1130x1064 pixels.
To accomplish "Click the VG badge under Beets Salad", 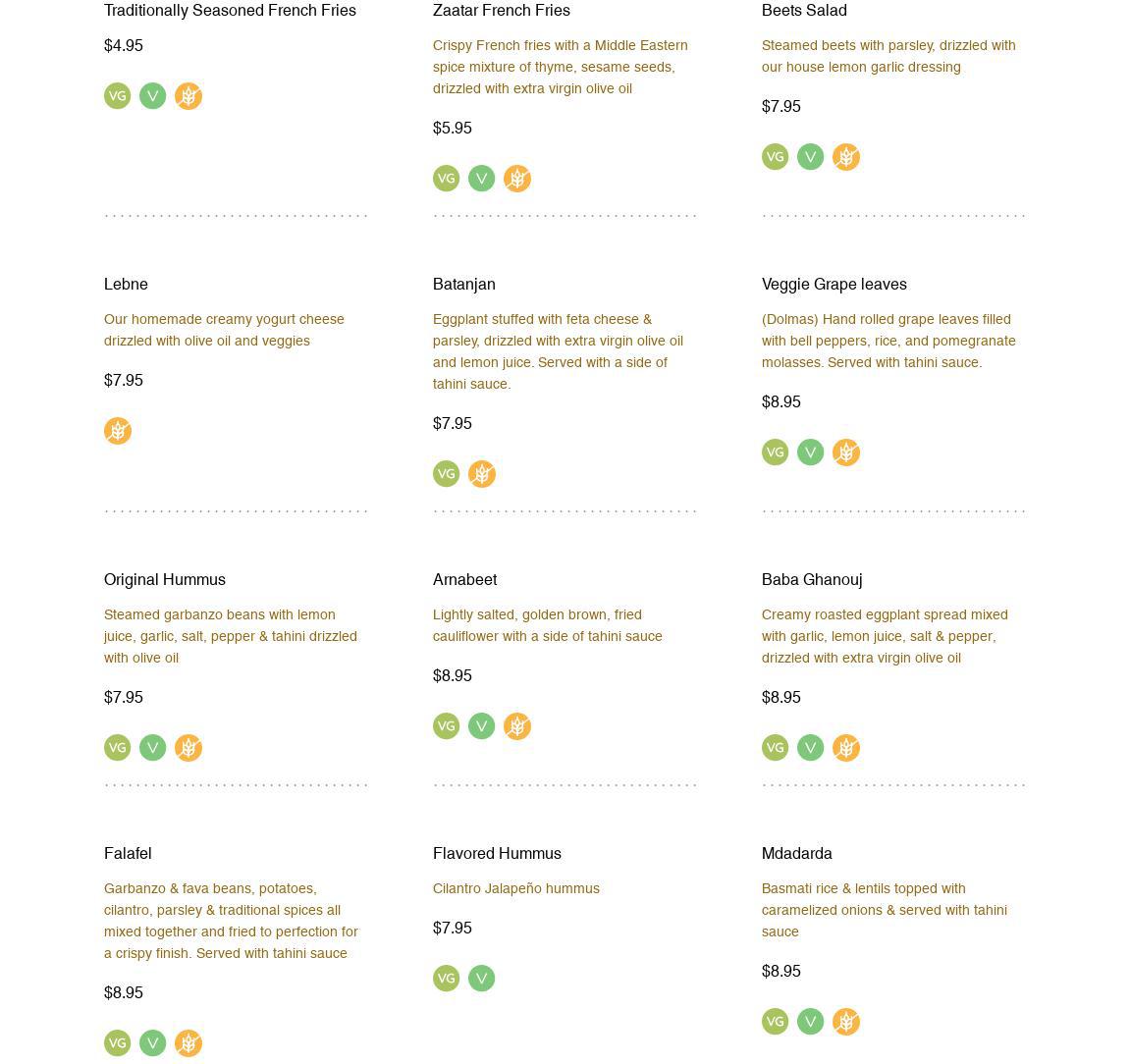I will 776,157.
